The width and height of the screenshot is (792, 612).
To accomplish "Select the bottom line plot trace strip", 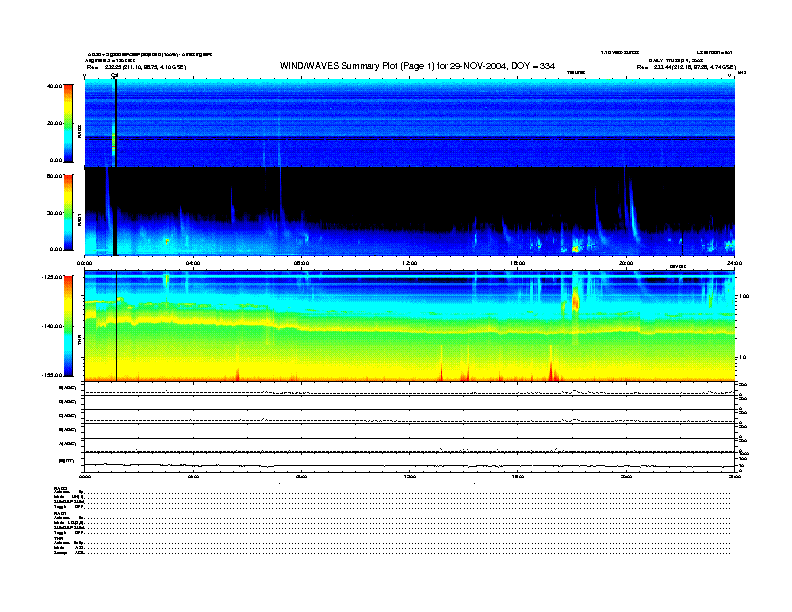I will pyautogui.click(x=410, y=464).
